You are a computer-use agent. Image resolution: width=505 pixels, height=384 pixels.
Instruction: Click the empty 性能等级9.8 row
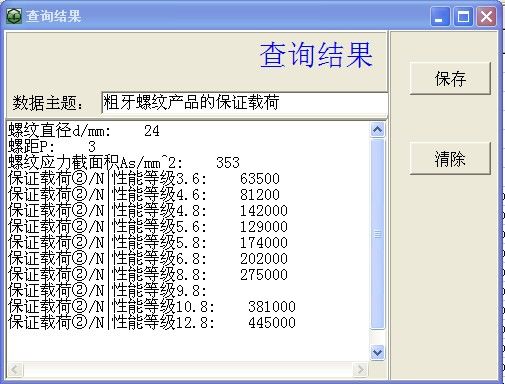click(107, 290)
